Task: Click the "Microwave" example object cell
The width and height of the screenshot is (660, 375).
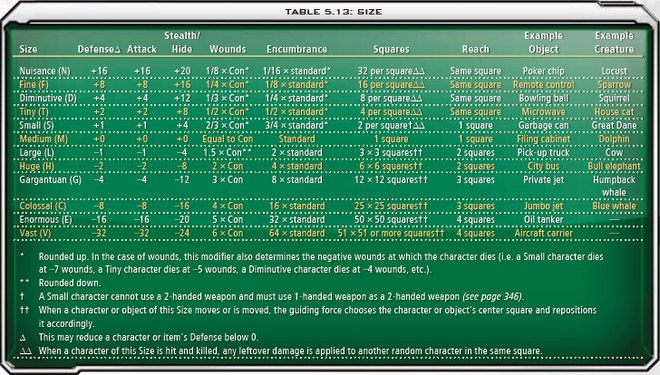Action: point(543,112)
